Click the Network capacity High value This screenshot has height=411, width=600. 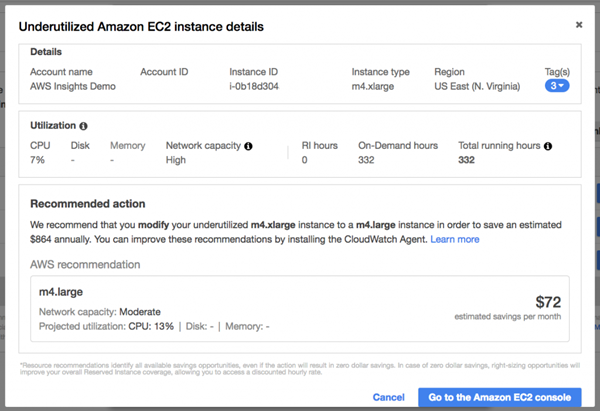(x=175, y=160)
